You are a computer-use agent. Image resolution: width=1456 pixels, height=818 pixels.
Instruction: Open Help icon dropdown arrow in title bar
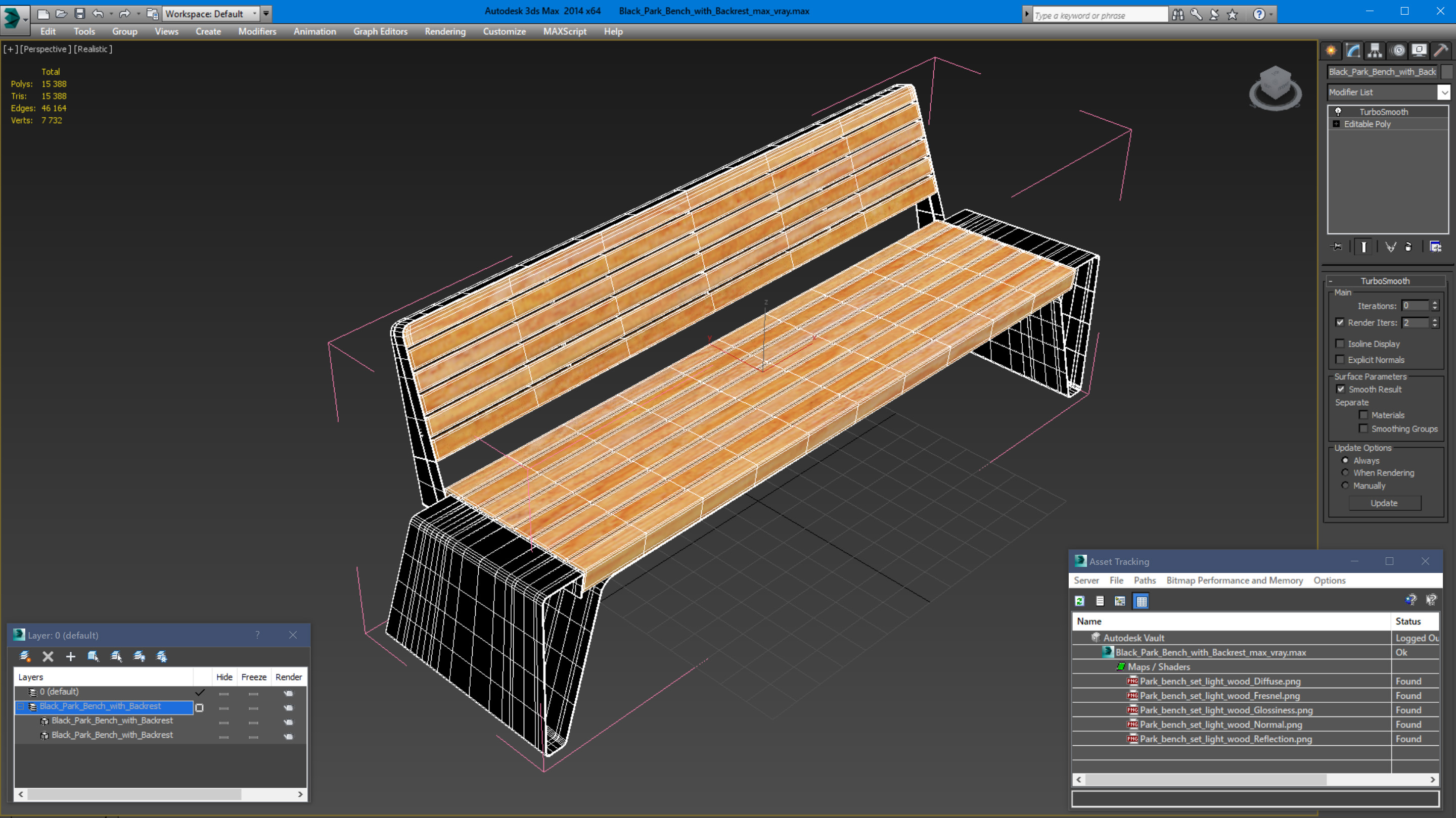(1272, 15)
